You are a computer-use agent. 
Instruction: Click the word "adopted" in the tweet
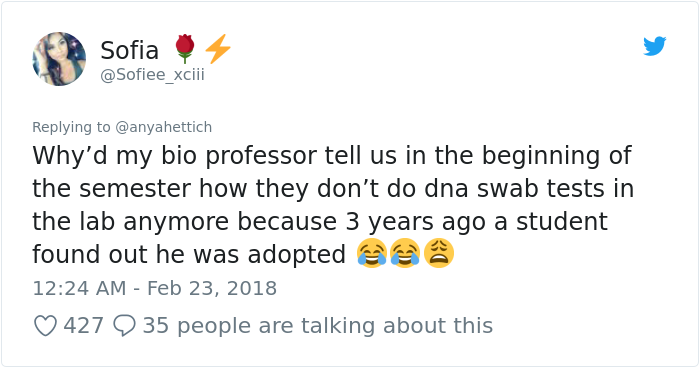(x=296, y=255)
